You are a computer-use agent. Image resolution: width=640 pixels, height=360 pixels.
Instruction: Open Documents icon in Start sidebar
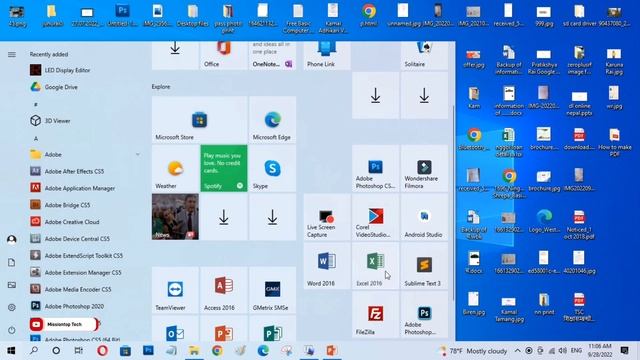11,262
